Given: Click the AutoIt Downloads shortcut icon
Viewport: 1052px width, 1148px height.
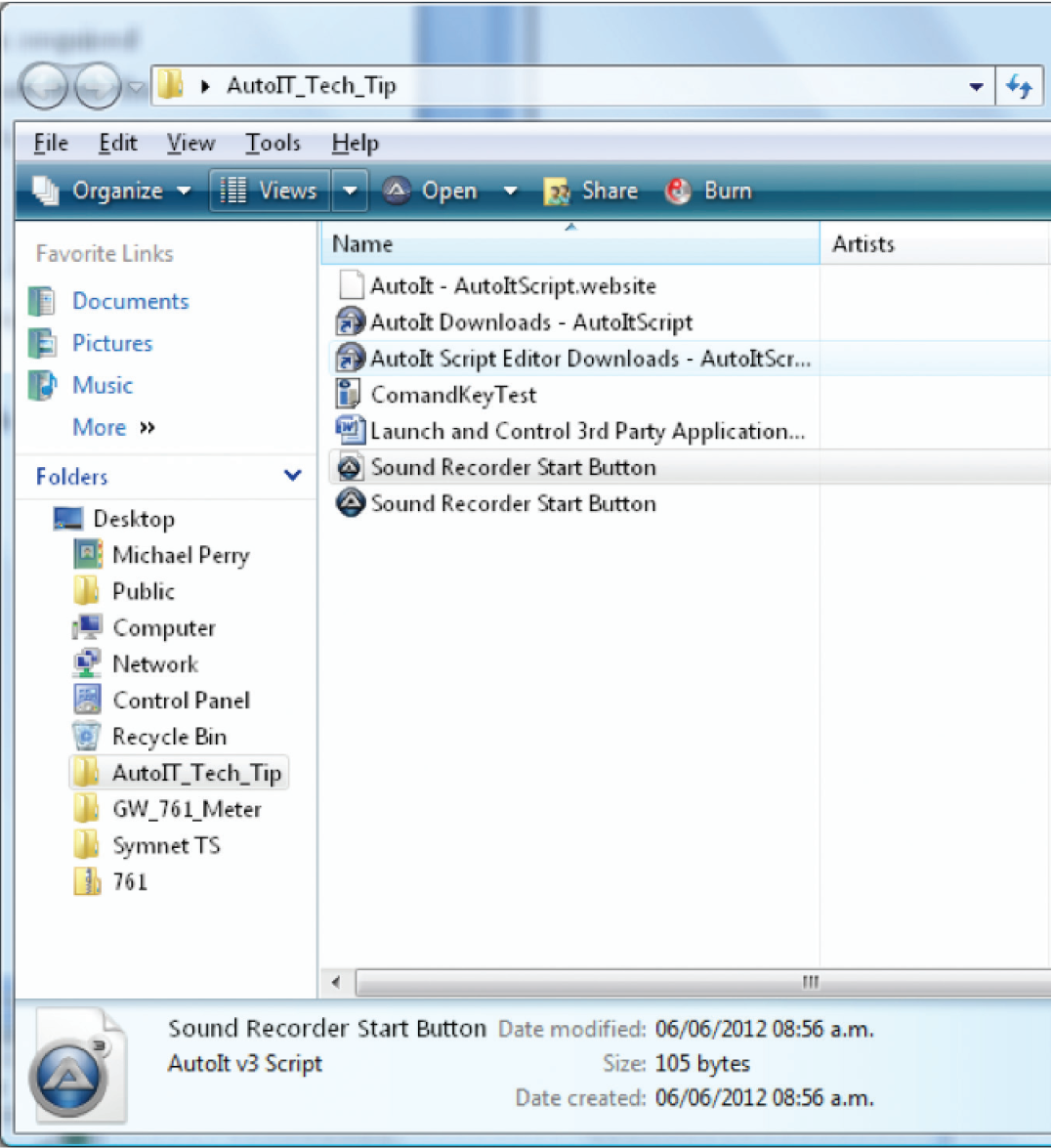Looking at the screenshot, I should (x=349, y=322).
